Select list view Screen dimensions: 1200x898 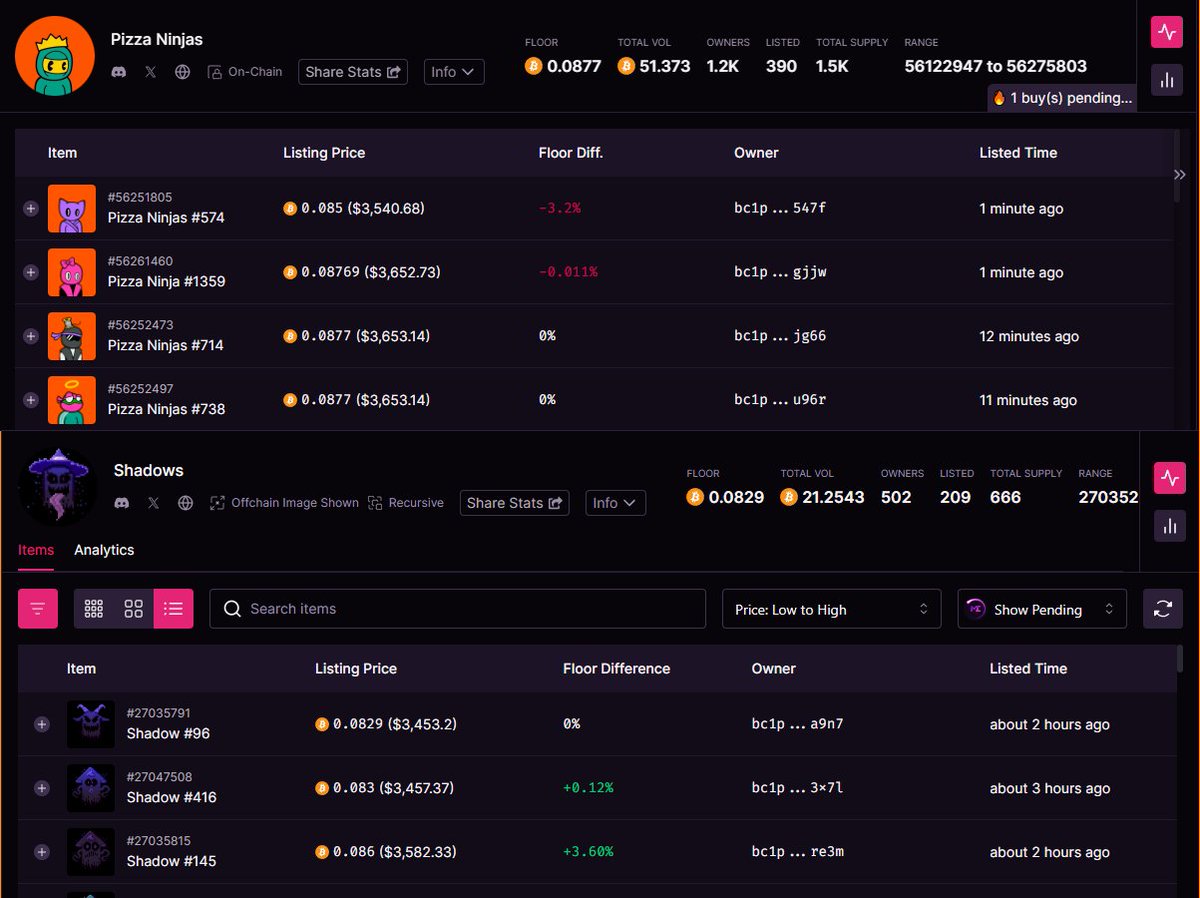tap(173, 608)
